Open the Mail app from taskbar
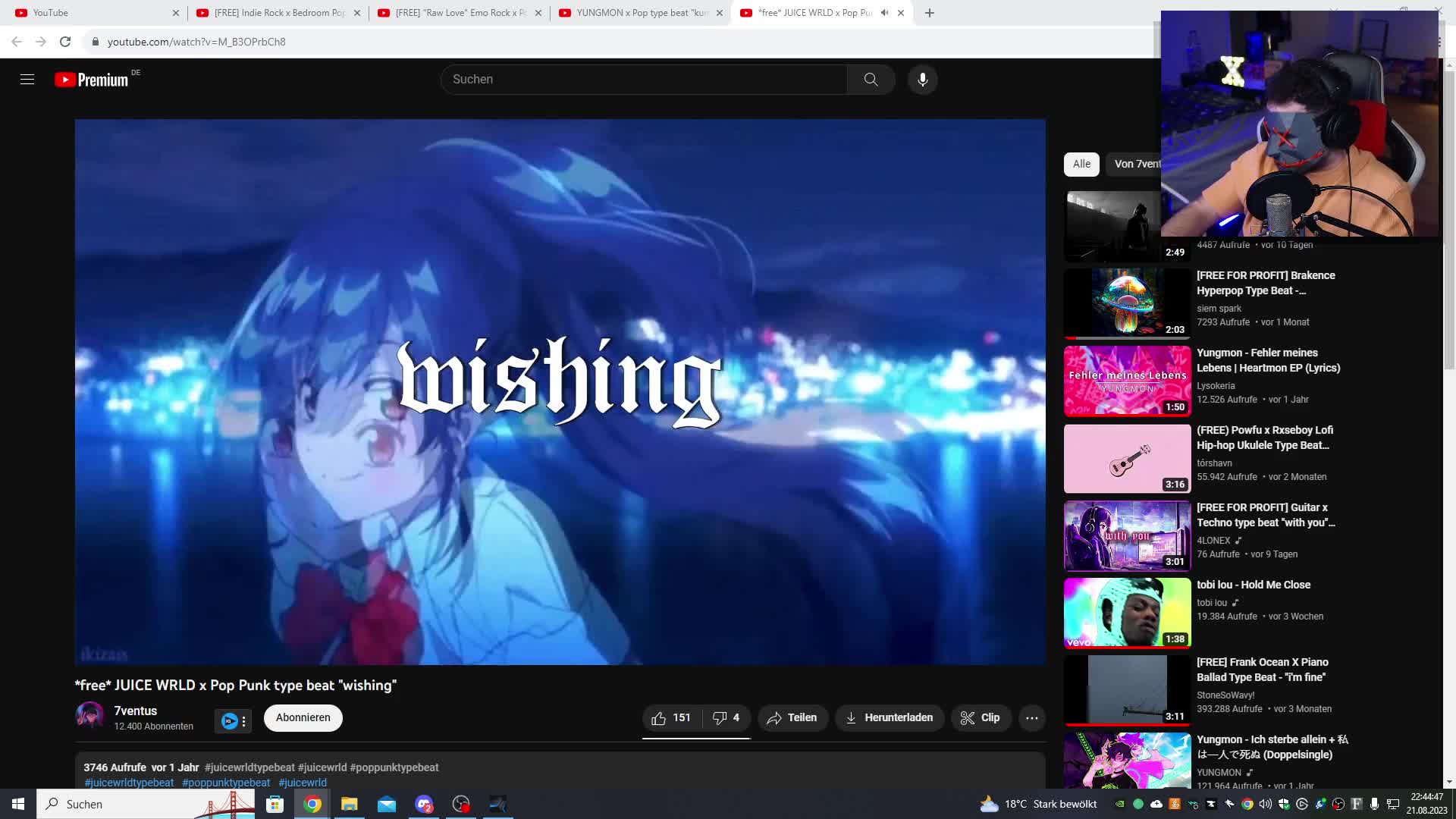Viewport: 1456px width, 819px height. point(387,804)
